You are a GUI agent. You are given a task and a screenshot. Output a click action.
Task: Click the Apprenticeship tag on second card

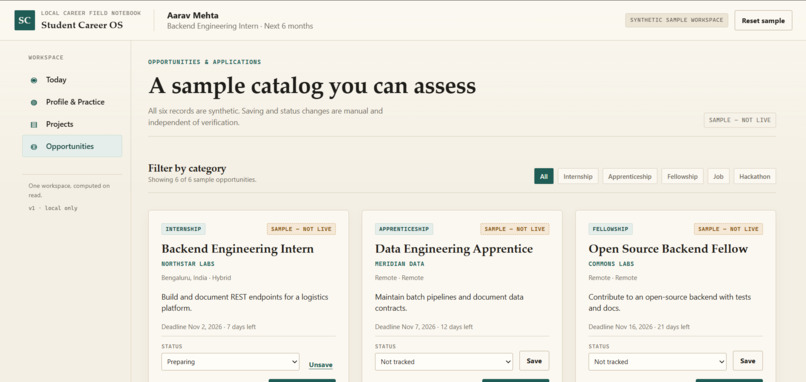(x=404, y=229)
